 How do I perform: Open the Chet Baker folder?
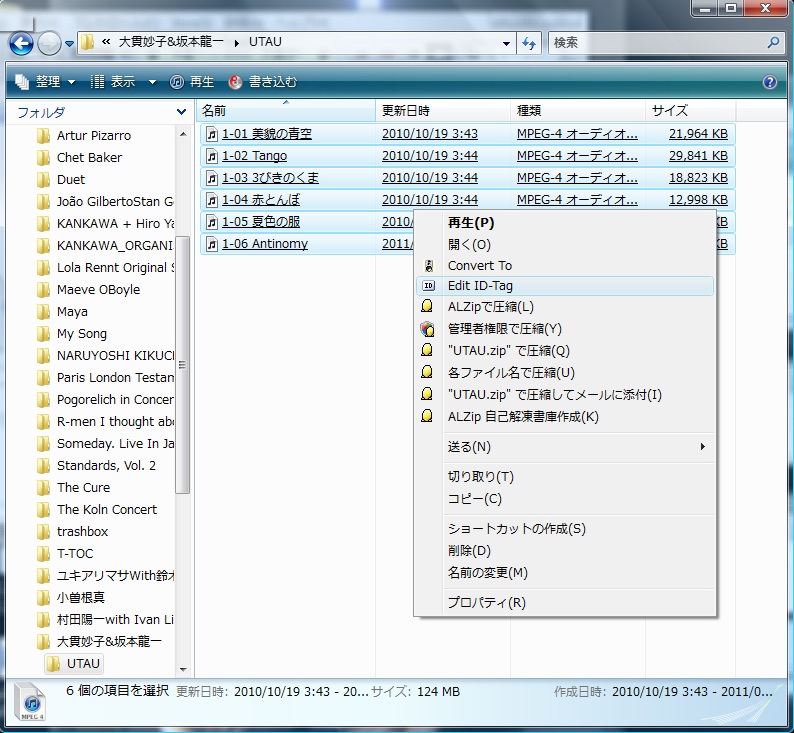pos(89,158)
